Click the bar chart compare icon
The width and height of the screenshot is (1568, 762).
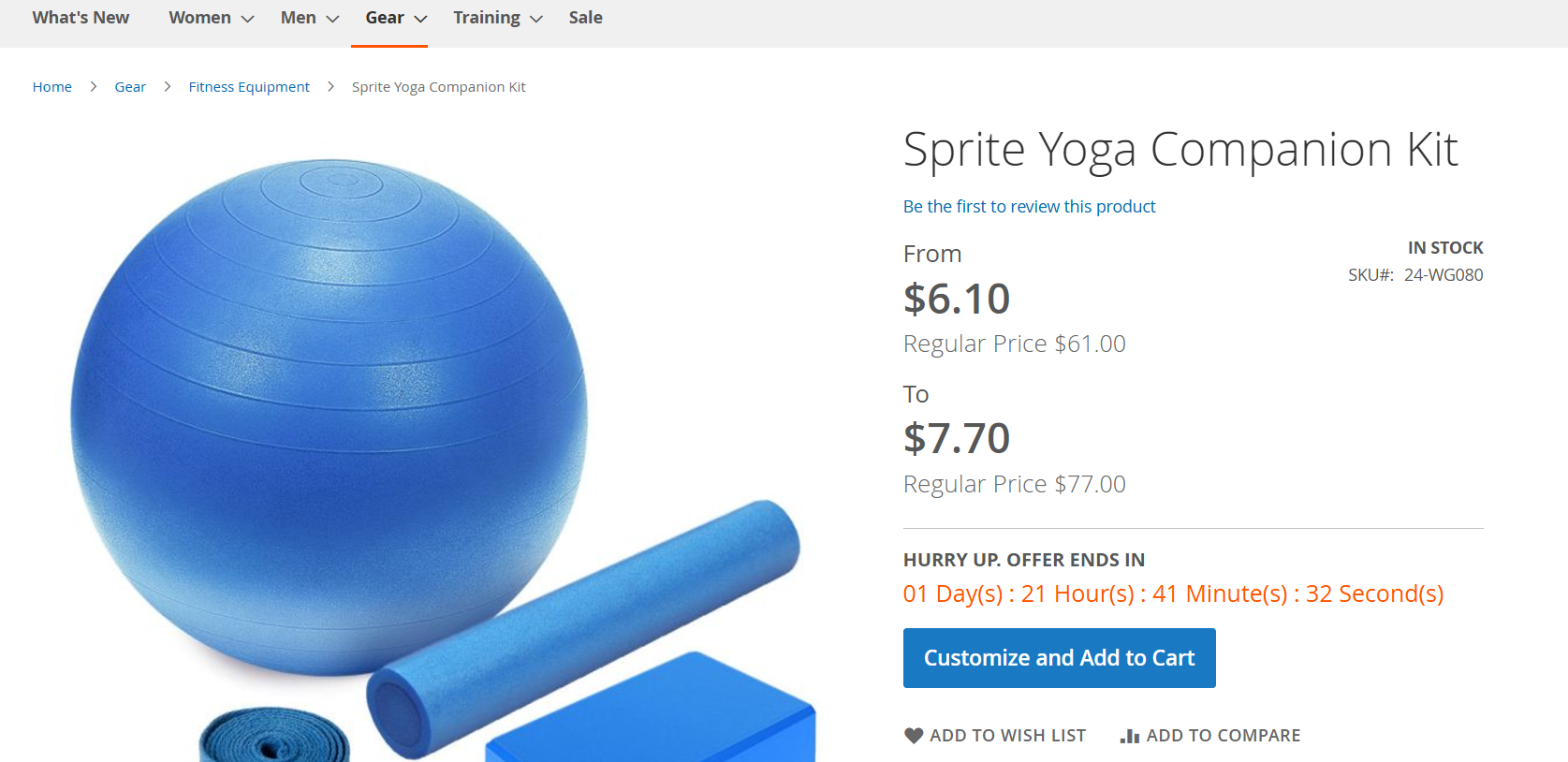click(x=1130, y=736)
